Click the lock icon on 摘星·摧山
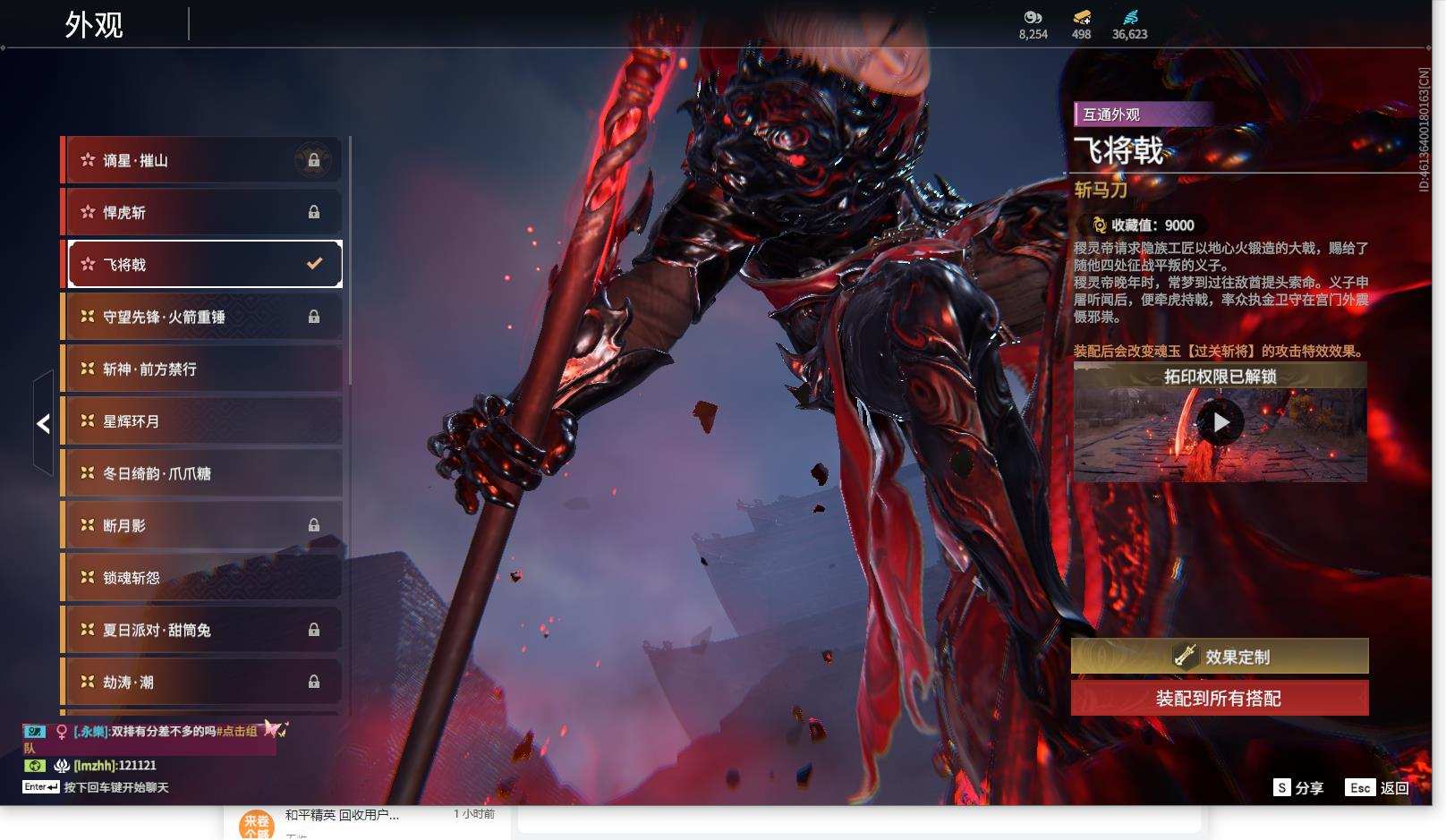The width and height of the screenshot is (1446, 840). point(314,160)
